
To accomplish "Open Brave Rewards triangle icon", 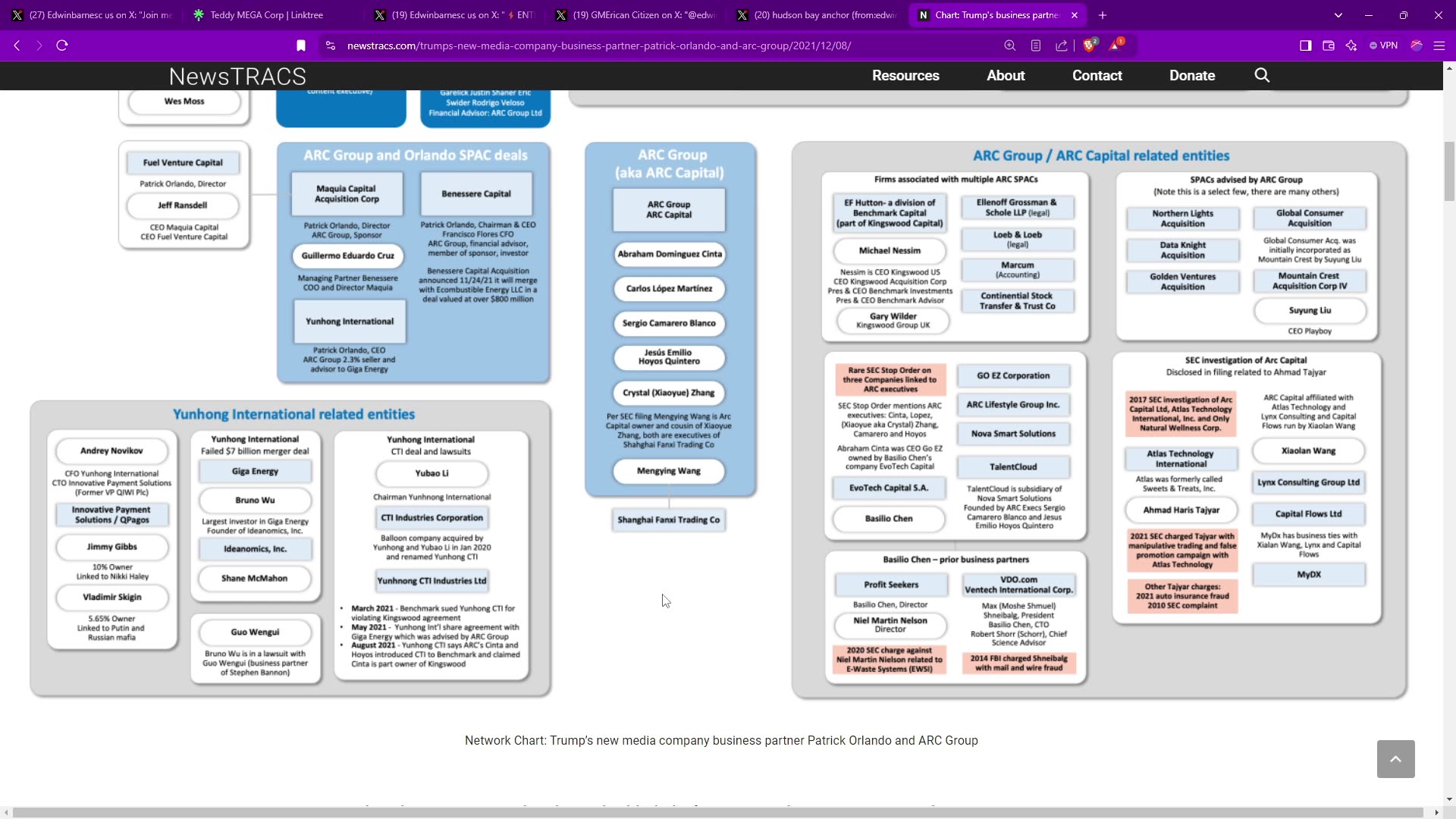I will coord(1116,45).
